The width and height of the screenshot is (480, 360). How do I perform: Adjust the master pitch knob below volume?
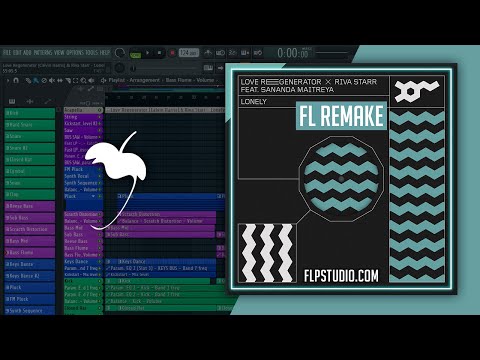(119, 68)
